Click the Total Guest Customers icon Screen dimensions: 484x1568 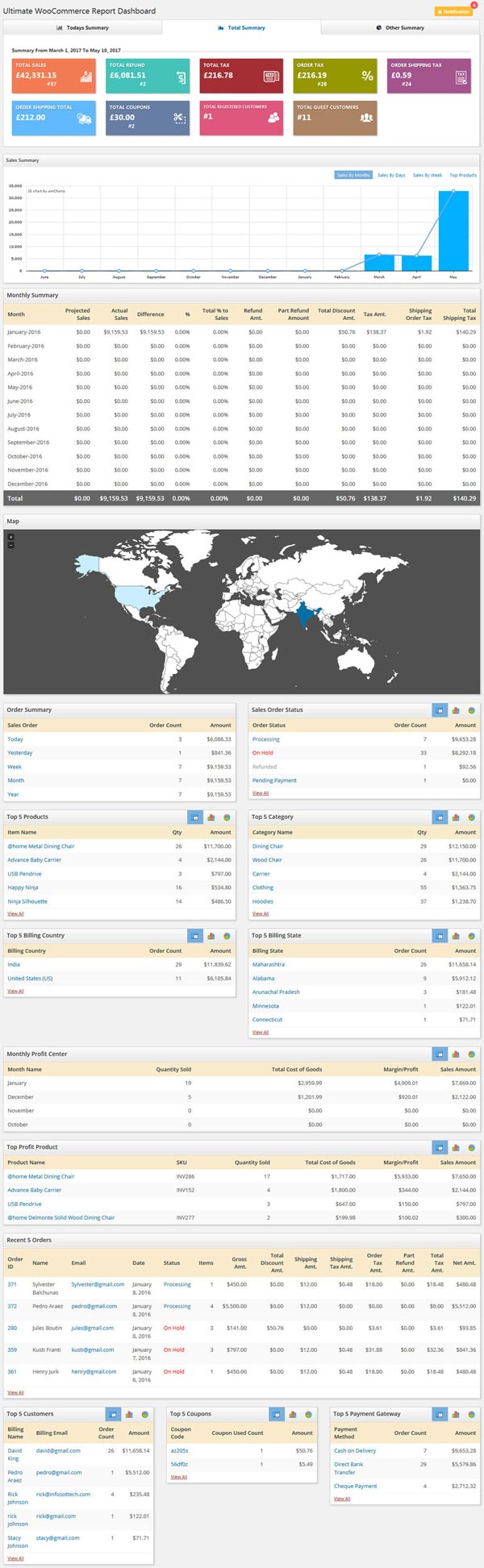(367, 118)
